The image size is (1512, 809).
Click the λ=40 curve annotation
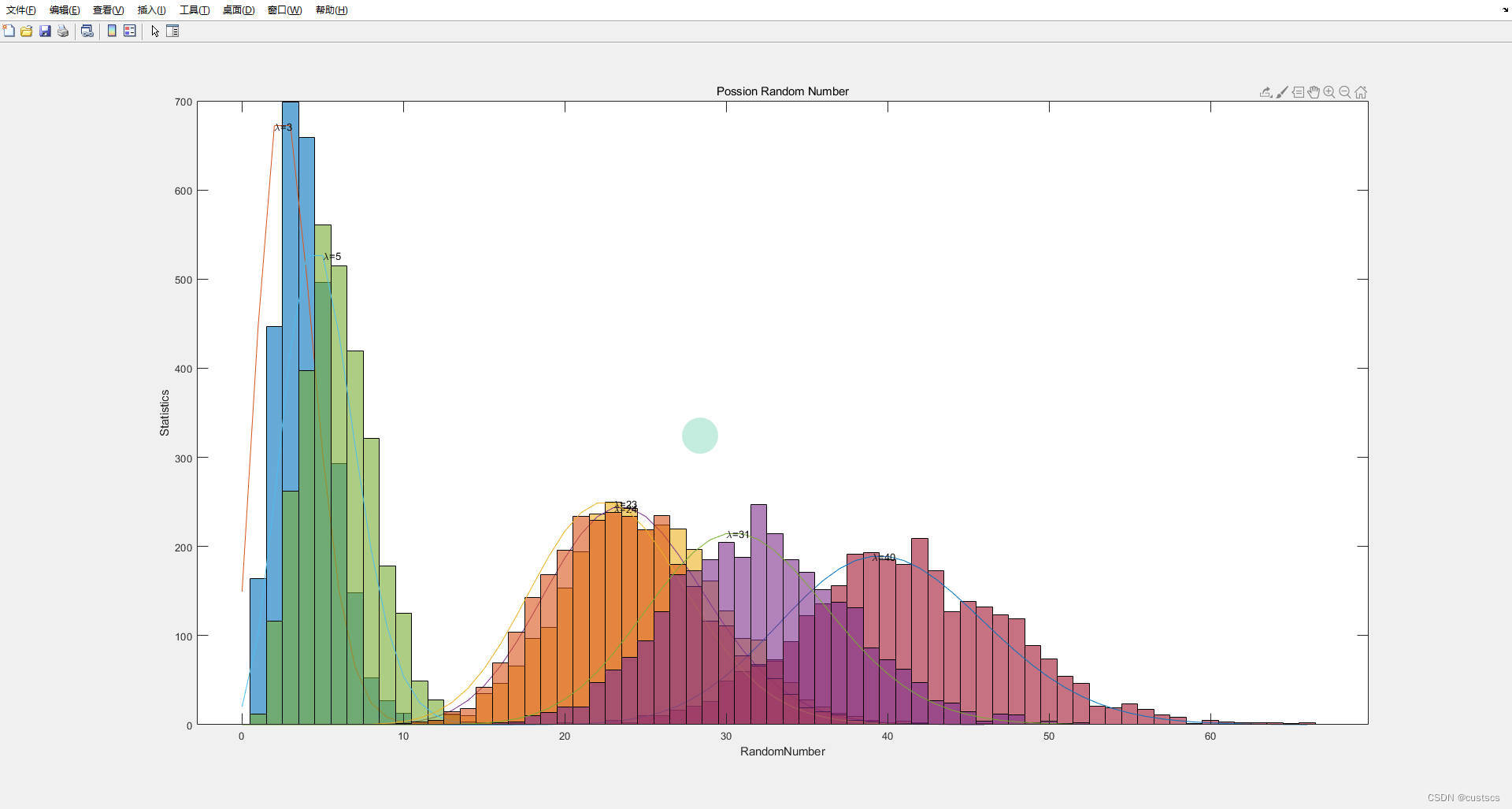pos(884,558)
